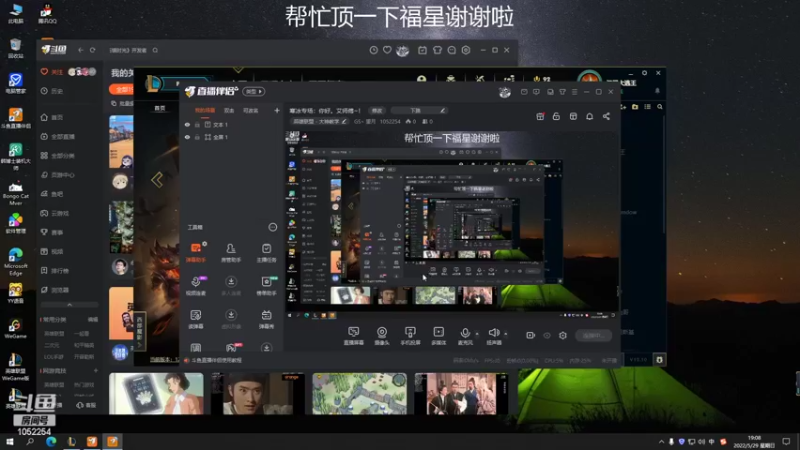The image size is (800, 450).
Task: Click 修改 button beside stream title
Action: click(377, 110)
